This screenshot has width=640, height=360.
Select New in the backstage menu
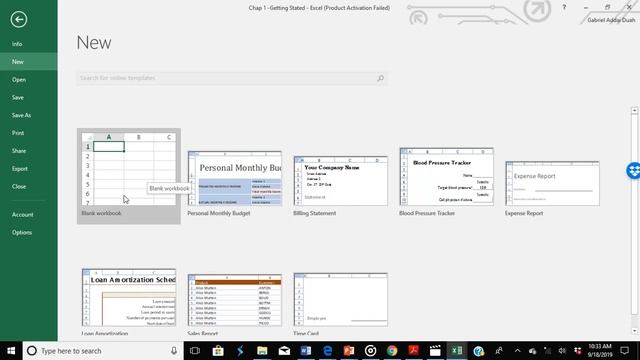coord(29,62)
